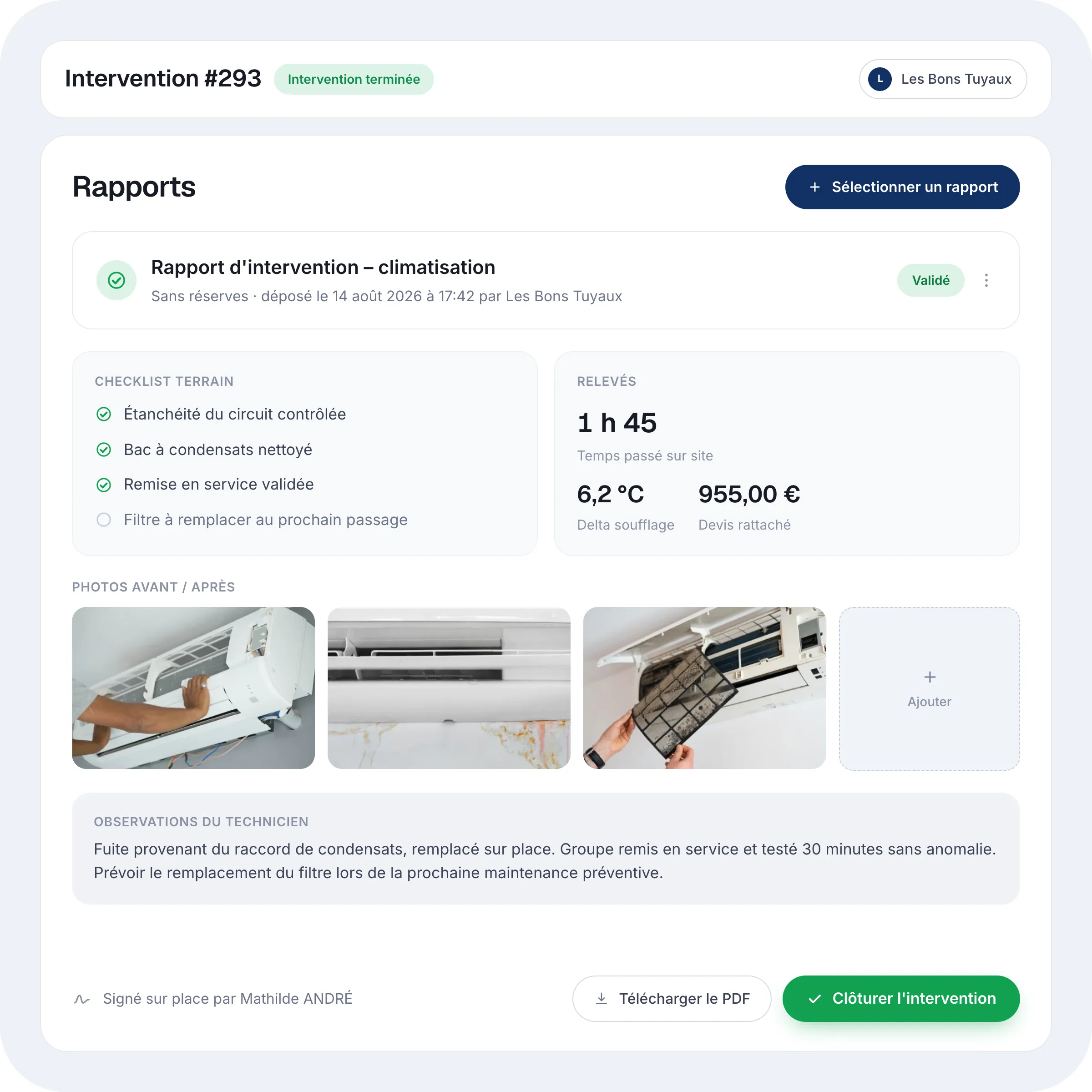Click Clôturer l'intervention button
Viewport: 1092px width, 1092px height.
tap(901, 999)
